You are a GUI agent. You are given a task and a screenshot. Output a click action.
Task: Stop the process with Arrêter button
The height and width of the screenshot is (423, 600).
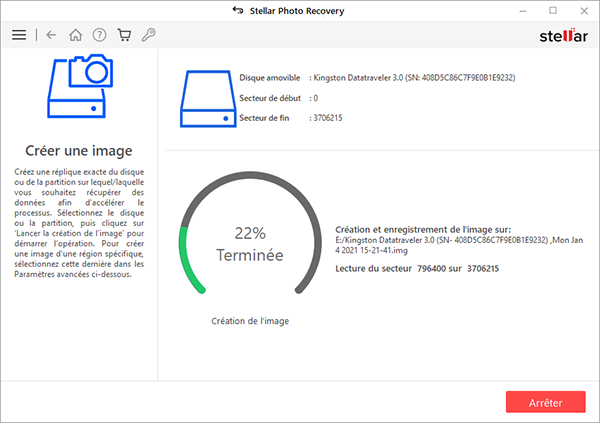546,402
